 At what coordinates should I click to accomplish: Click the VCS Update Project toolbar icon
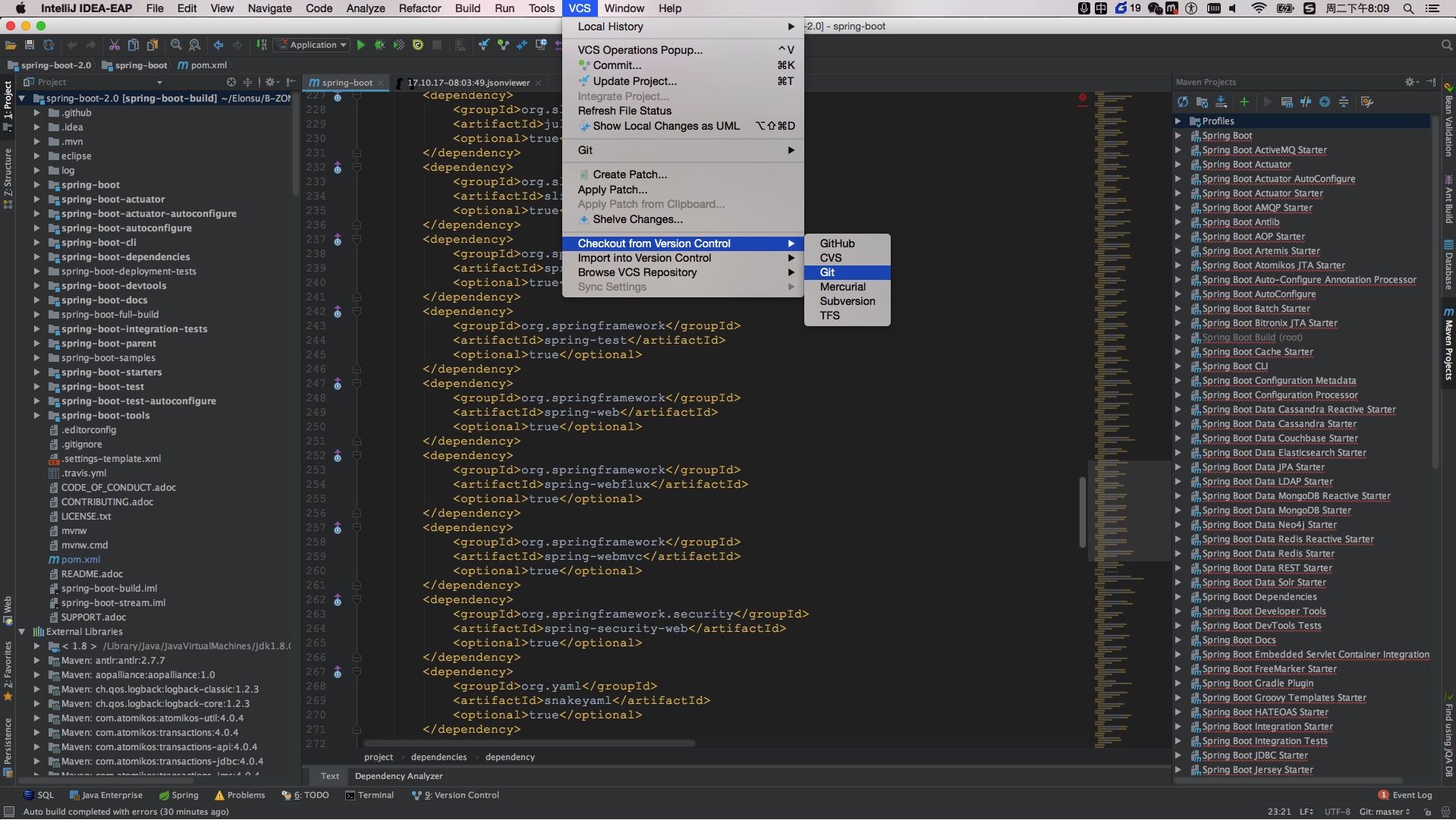coord(484,45)
